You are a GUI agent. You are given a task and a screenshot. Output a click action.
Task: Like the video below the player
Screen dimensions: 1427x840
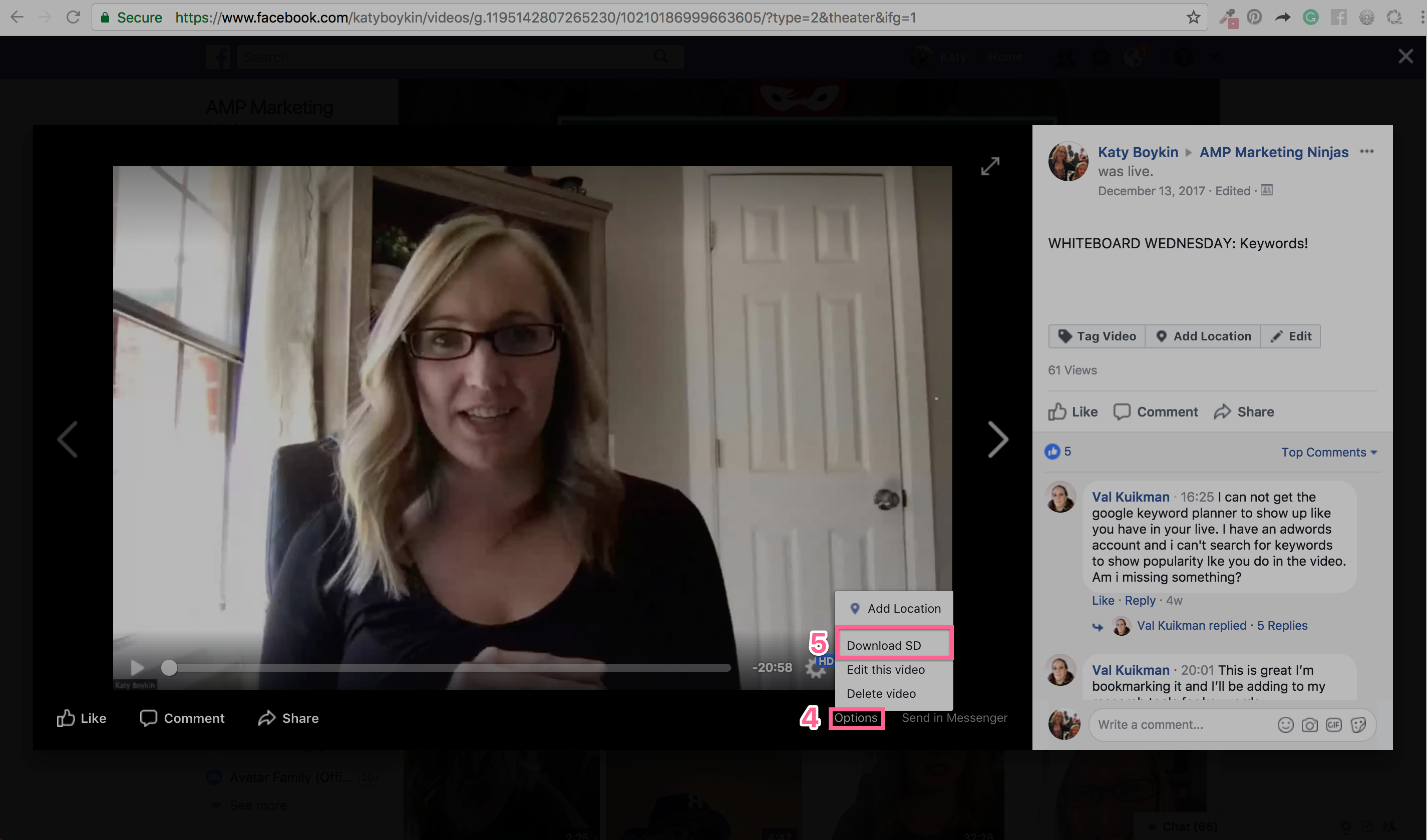[82, 718]
